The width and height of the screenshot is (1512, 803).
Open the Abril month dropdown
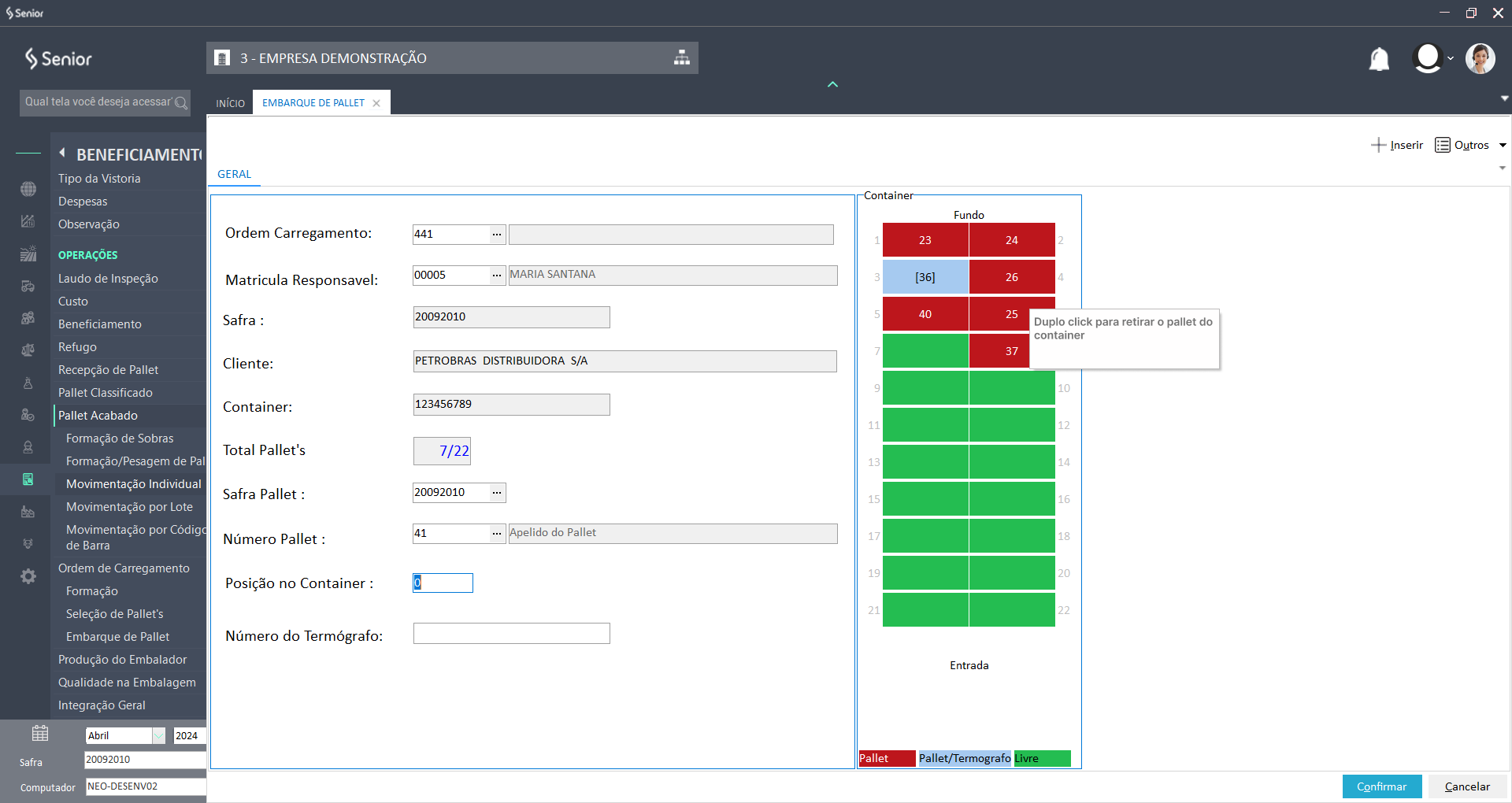click(158, 736)
